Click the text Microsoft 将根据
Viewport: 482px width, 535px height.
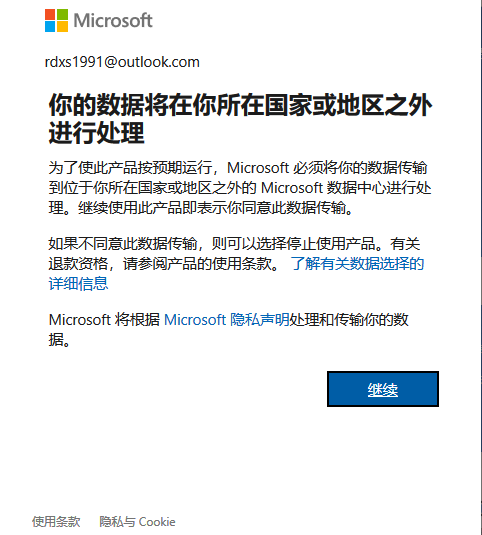click(x=104, y=320)
